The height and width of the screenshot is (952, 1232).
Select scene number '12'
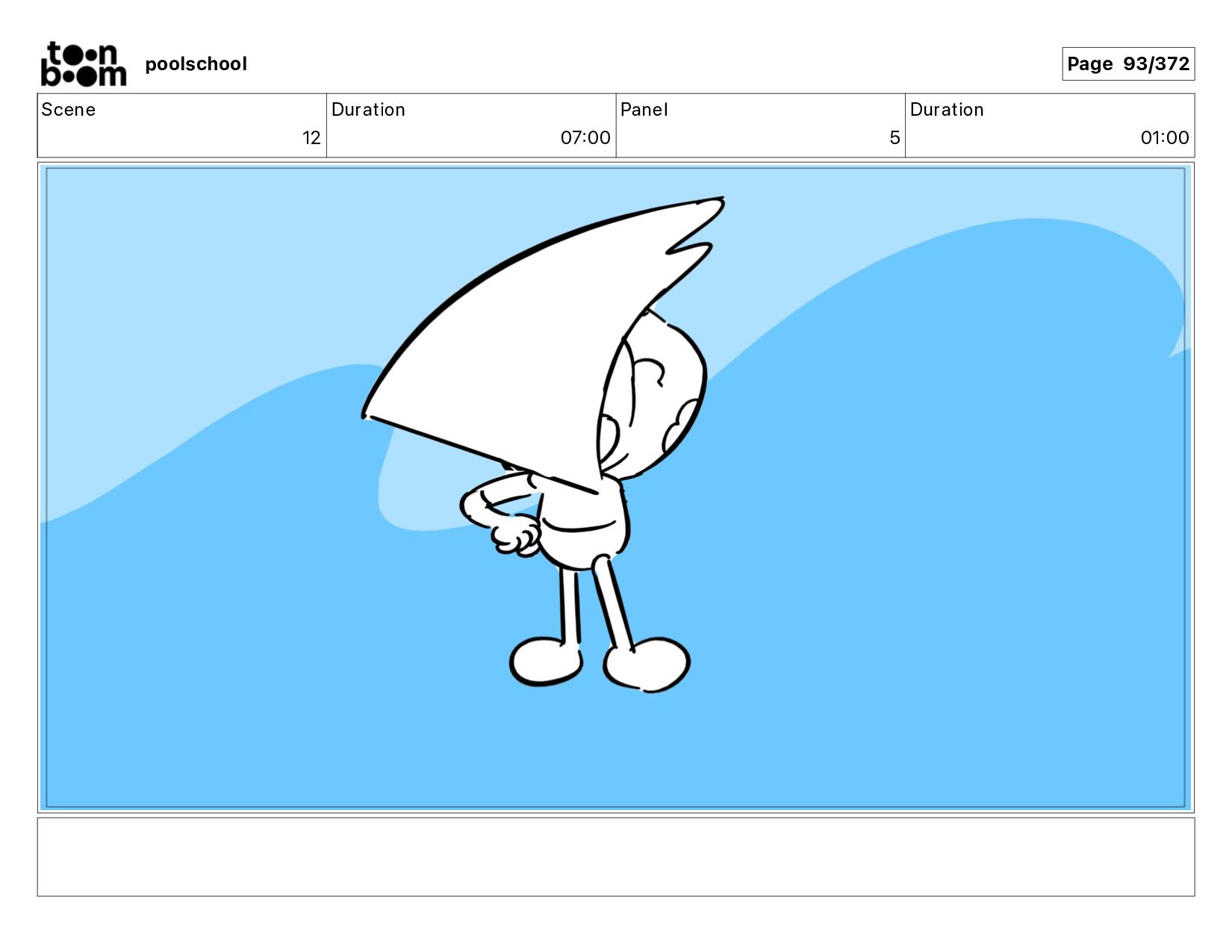click(x=311, y=138)
